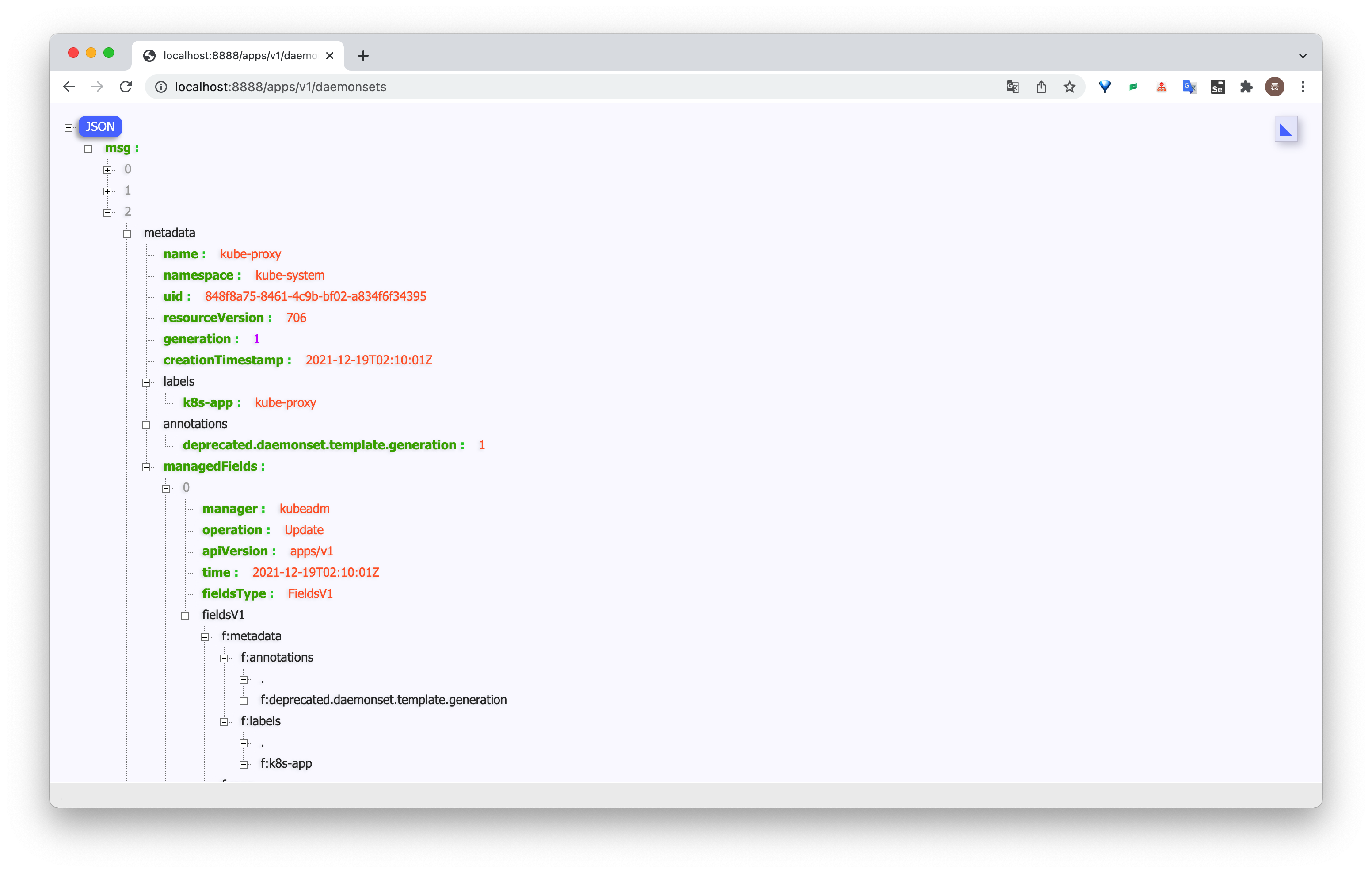The image size is (1372, 873).
Task: Click the root JSON badge button
Action: click(x=100, y=126)
